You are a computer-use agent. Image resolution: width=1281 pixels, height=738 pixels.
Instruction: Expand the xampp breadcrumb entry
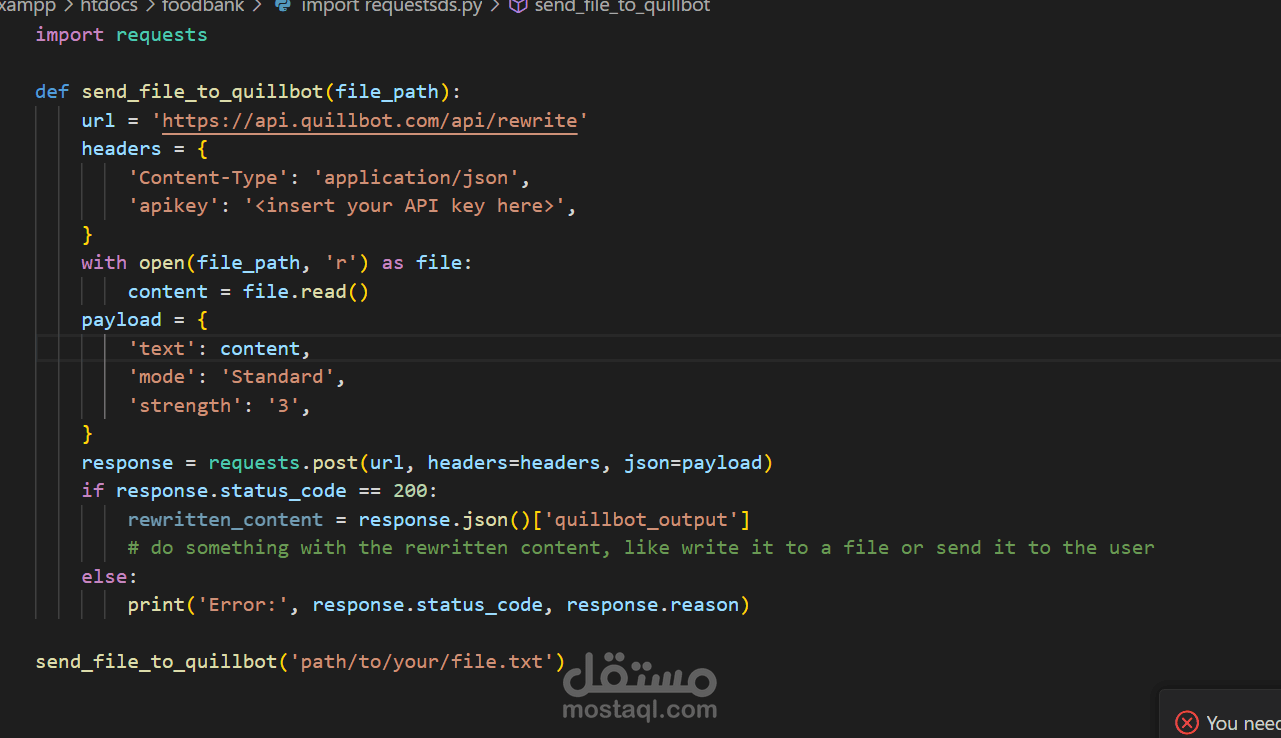28,7
